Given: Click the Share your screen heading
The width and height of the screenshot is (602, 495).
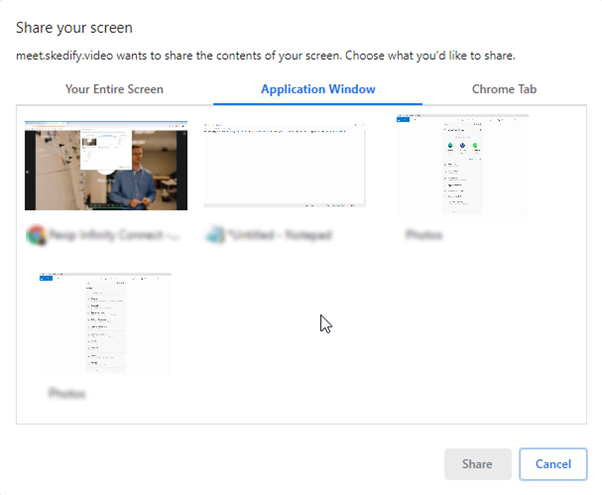Looking at the screenshot, I should click(x=74, y=28).
